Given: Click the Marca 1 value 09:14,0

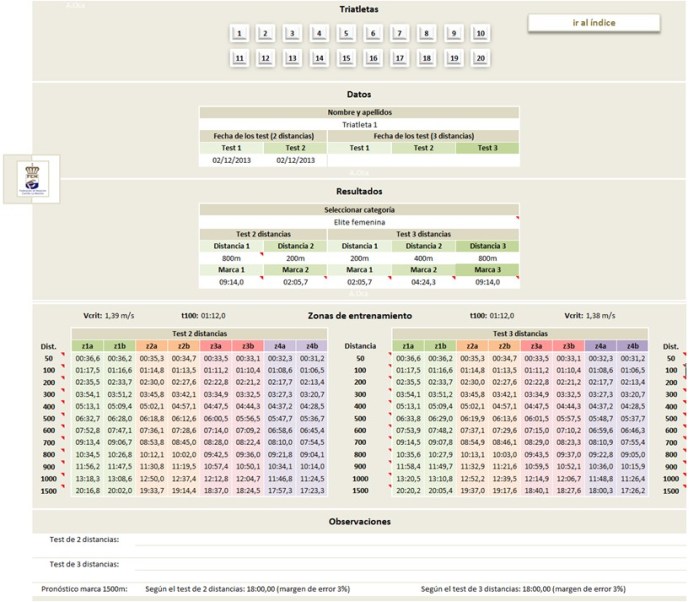Looking at the screenshot, I should pos(230,282).
